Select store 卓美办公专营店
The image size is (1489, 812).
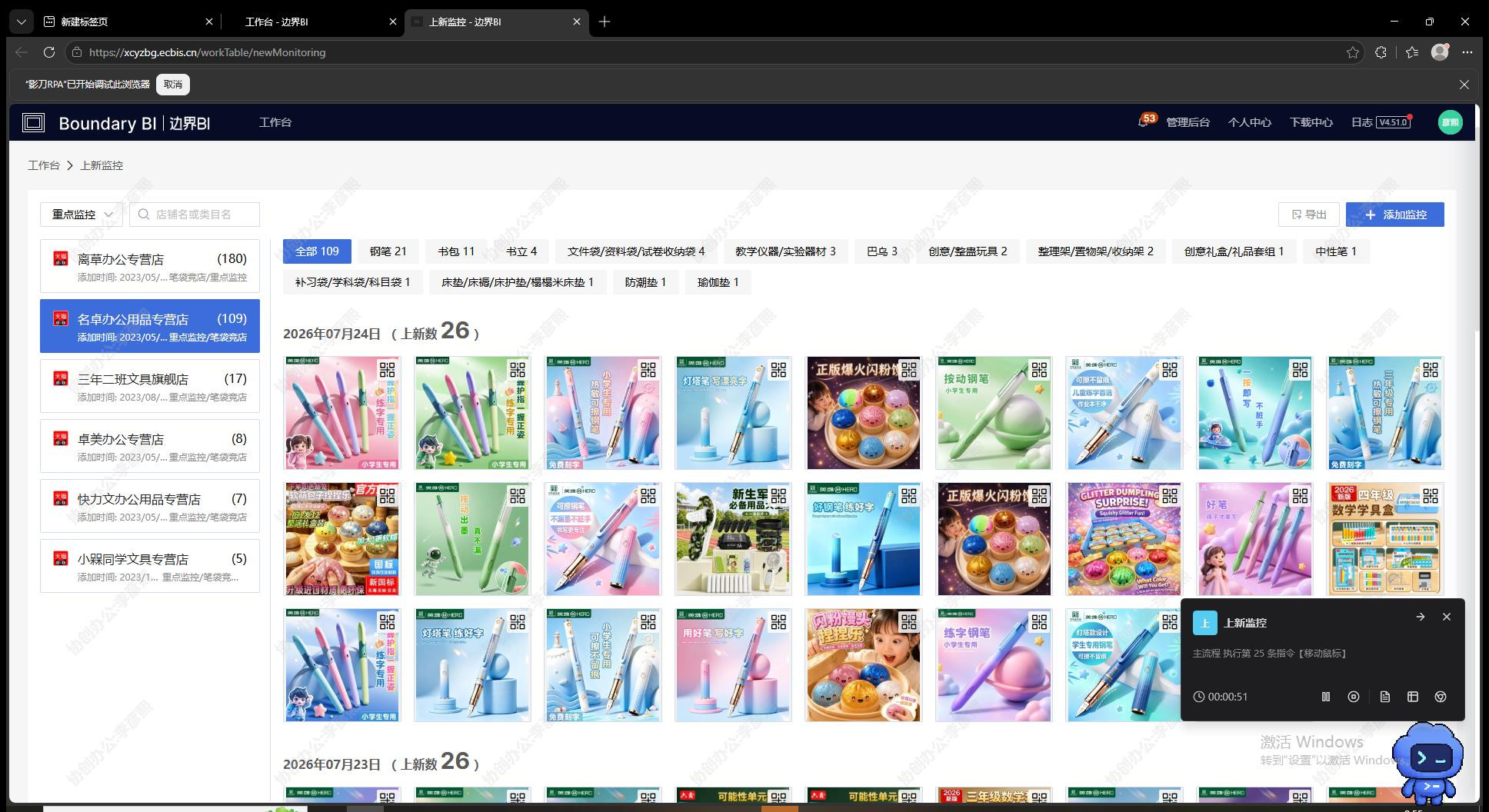click(150, 446)
